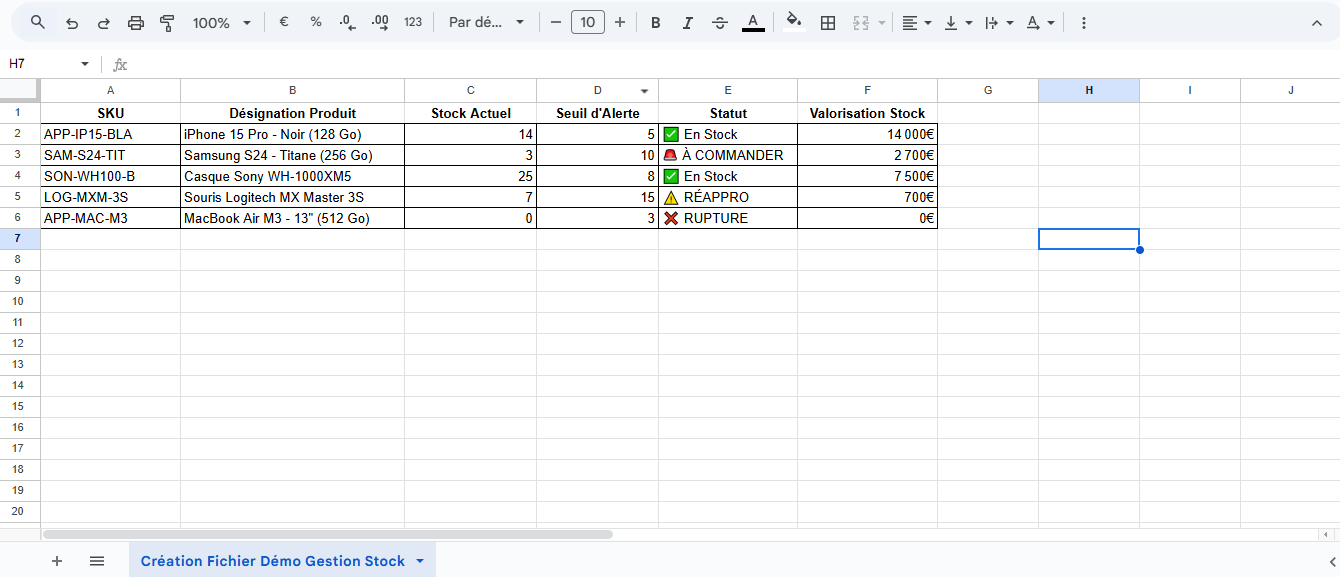Open the text wrapping dropdown
This screenshot has width=1340, height=577.
point(998,22)
